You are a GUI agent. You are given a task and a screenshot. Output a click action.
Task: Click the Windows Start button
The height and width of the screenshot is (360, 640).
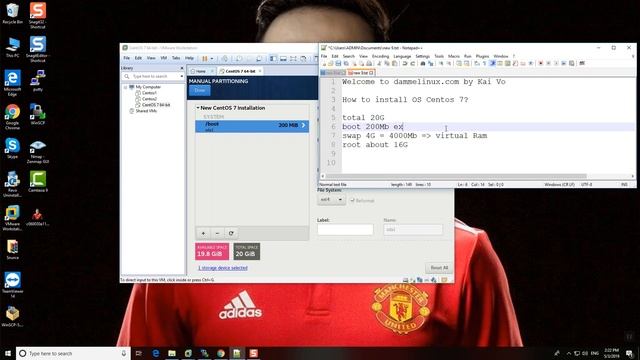coord(8,353)
